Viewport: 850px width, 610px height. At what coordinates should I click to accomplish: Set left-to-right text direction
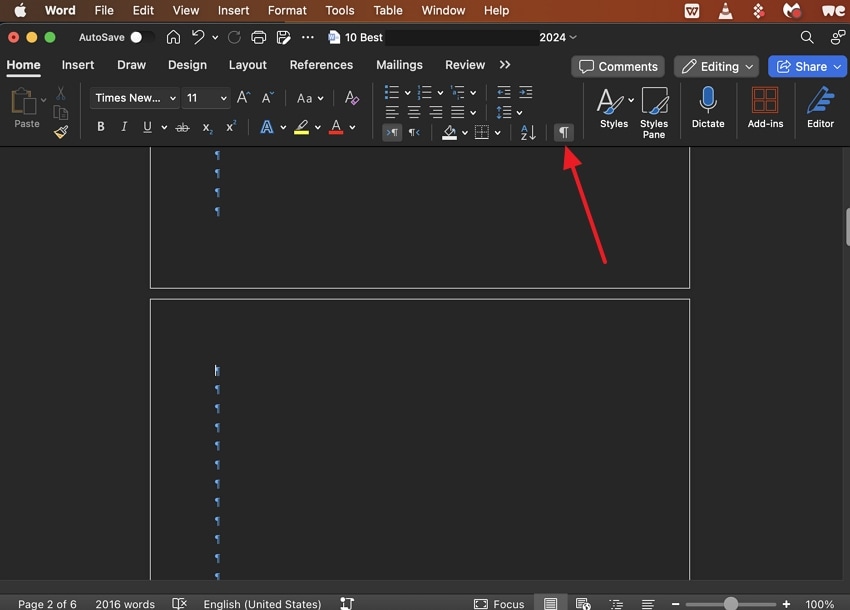pos(392,132)
